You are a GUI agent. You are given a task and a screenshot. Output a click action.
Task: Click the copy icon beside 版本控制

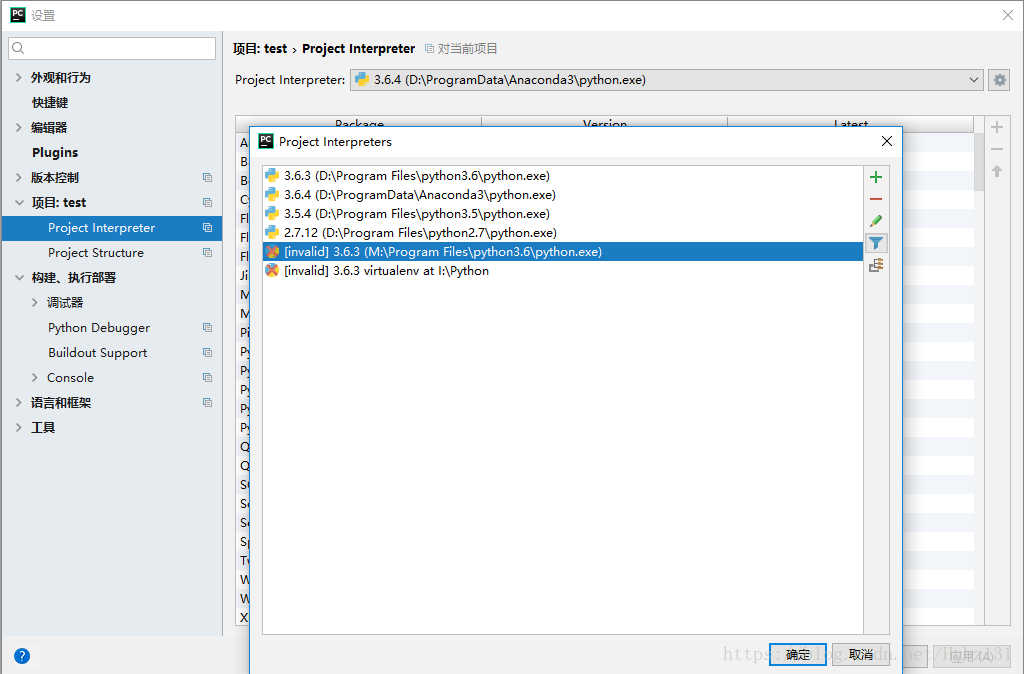point(207,178)
